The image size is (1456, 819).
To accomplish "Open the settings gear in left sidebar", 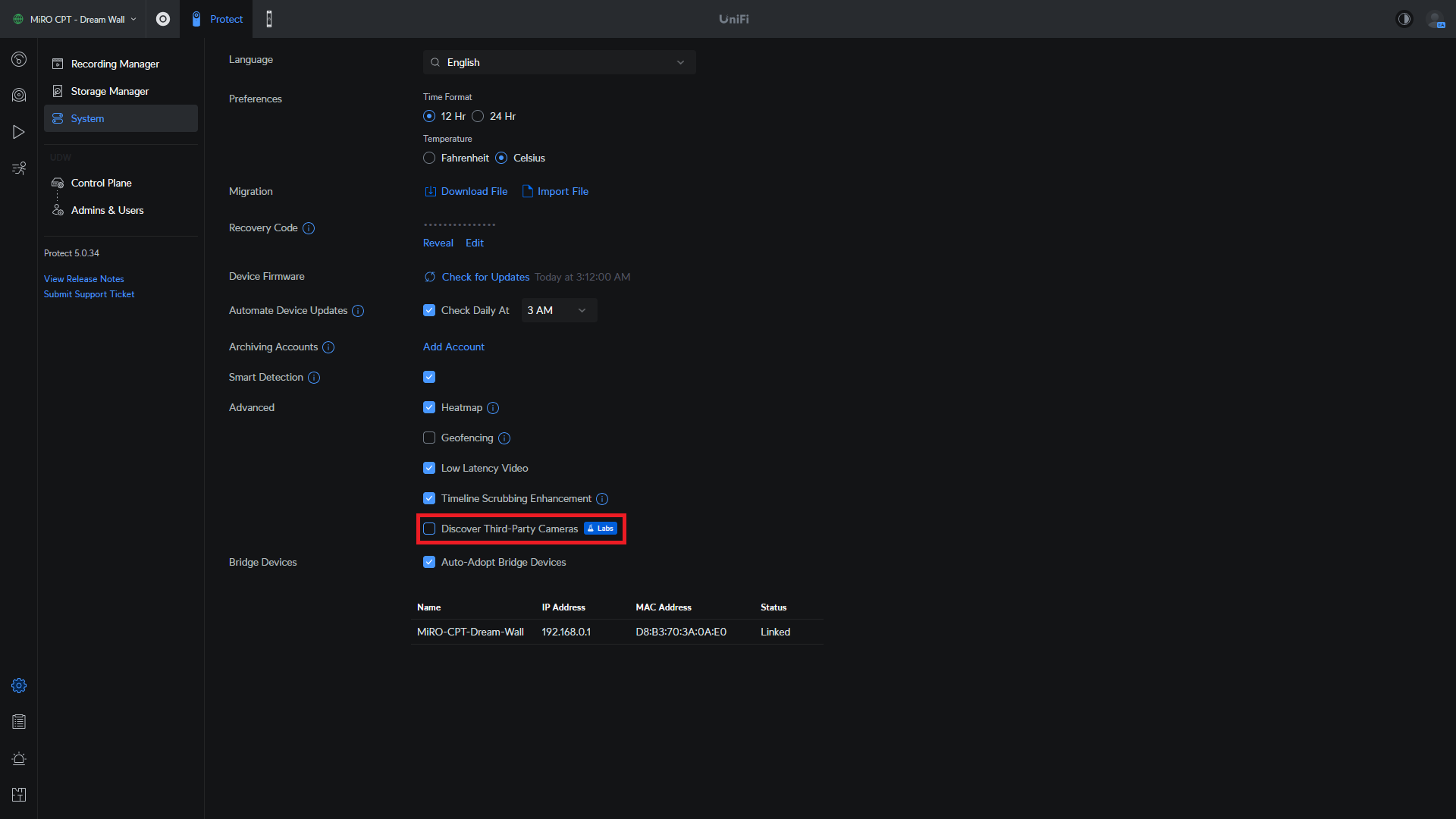I will coord(19,686).
